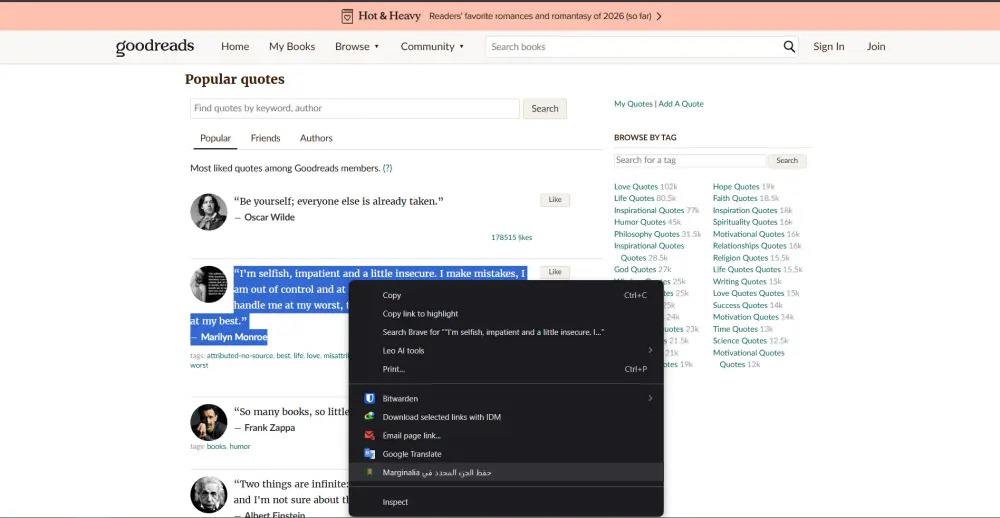The height and width of the screenshot is (518, 1000).
Task: Expand the Bitwarden submenu arrow
Action: (x=651, y=398)
